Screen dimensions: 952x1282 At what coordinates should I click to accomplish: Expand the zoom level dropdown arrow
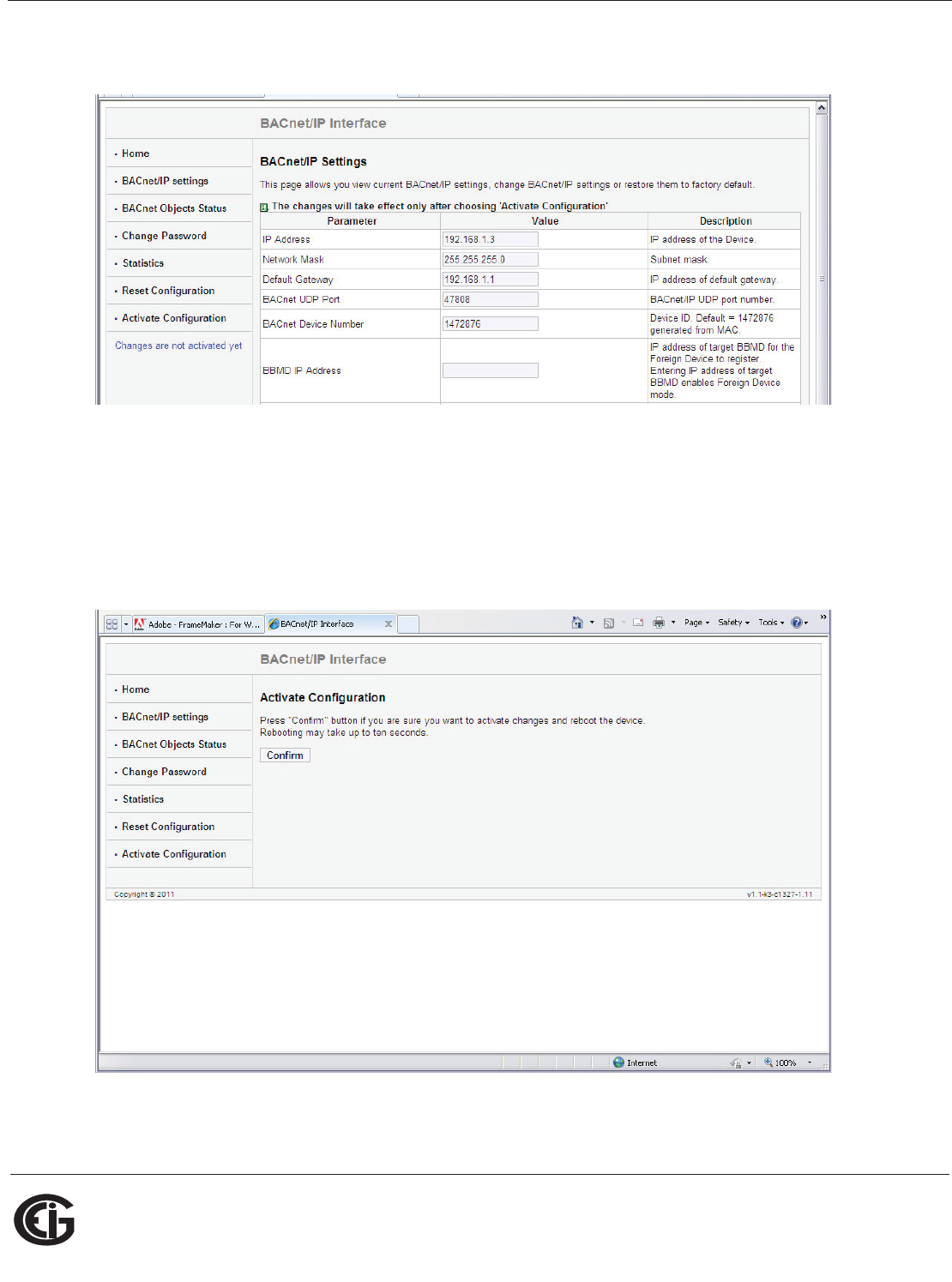point(809,1062)
